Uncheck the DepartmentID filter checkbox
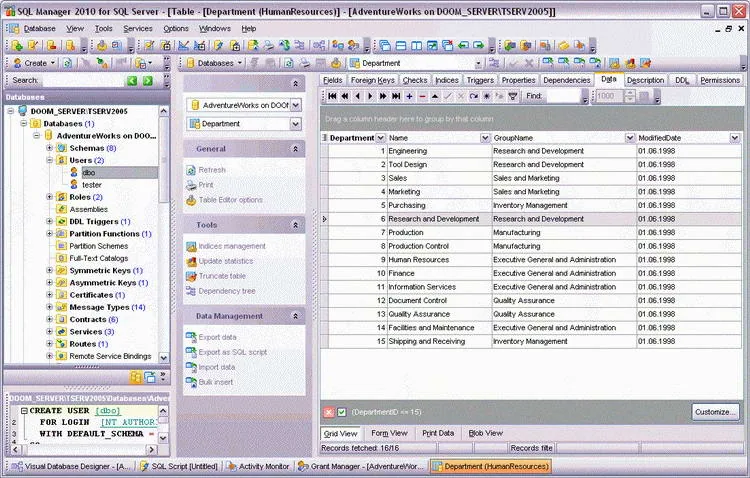 tap(342, 412)
